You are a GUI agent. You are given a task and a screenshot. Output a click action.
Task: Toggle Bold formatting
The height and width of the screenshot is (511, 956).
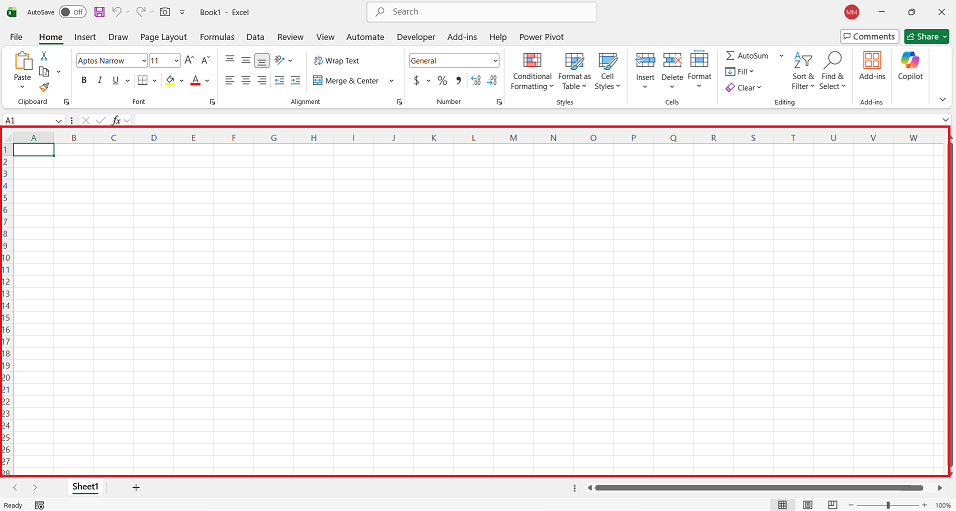click(84, 80)
